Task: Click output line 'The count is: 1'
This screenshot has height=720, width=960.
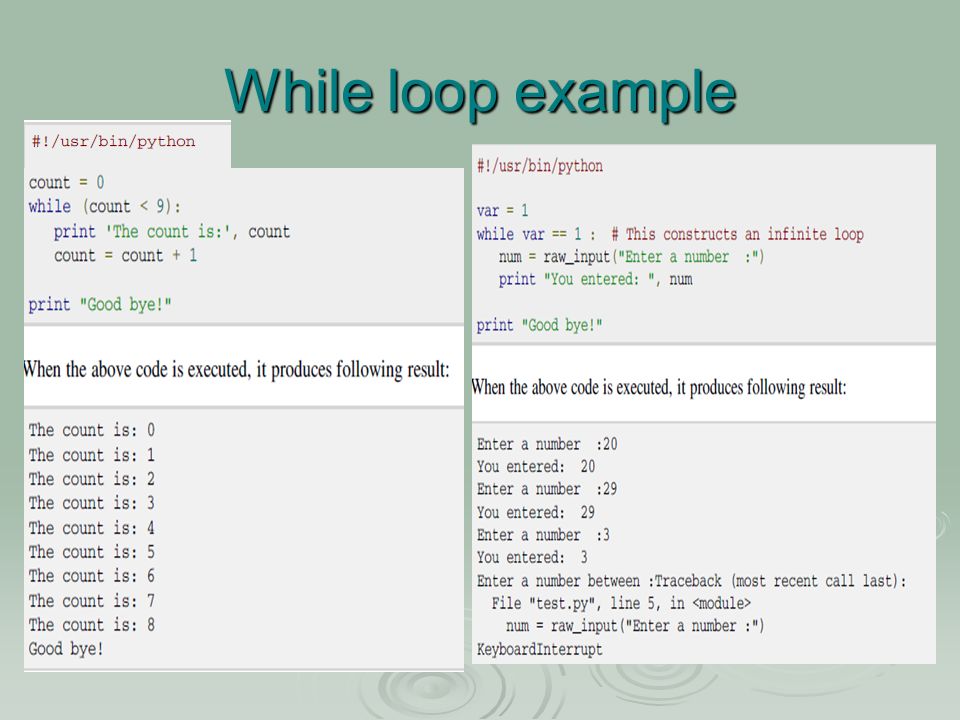Action: coord(92,455)
